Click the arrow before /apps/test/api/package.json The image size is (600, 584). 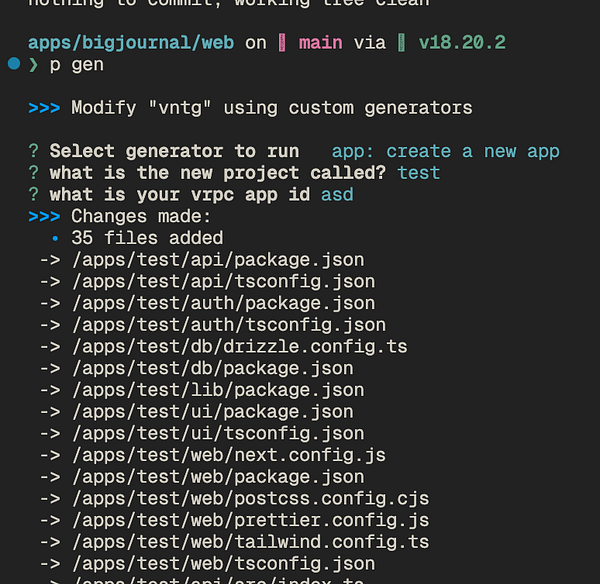click(x=50, y=260)
